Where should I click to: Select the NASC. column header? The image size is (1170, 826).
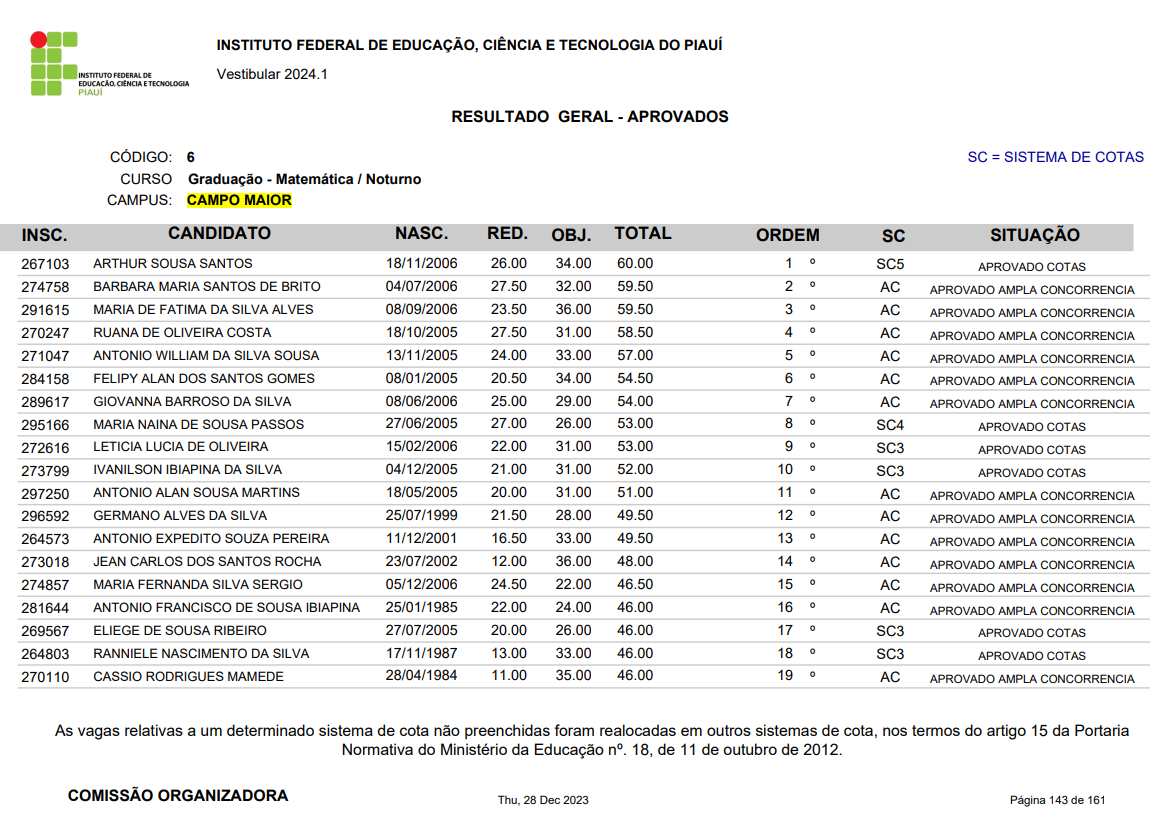pos(421,234)
